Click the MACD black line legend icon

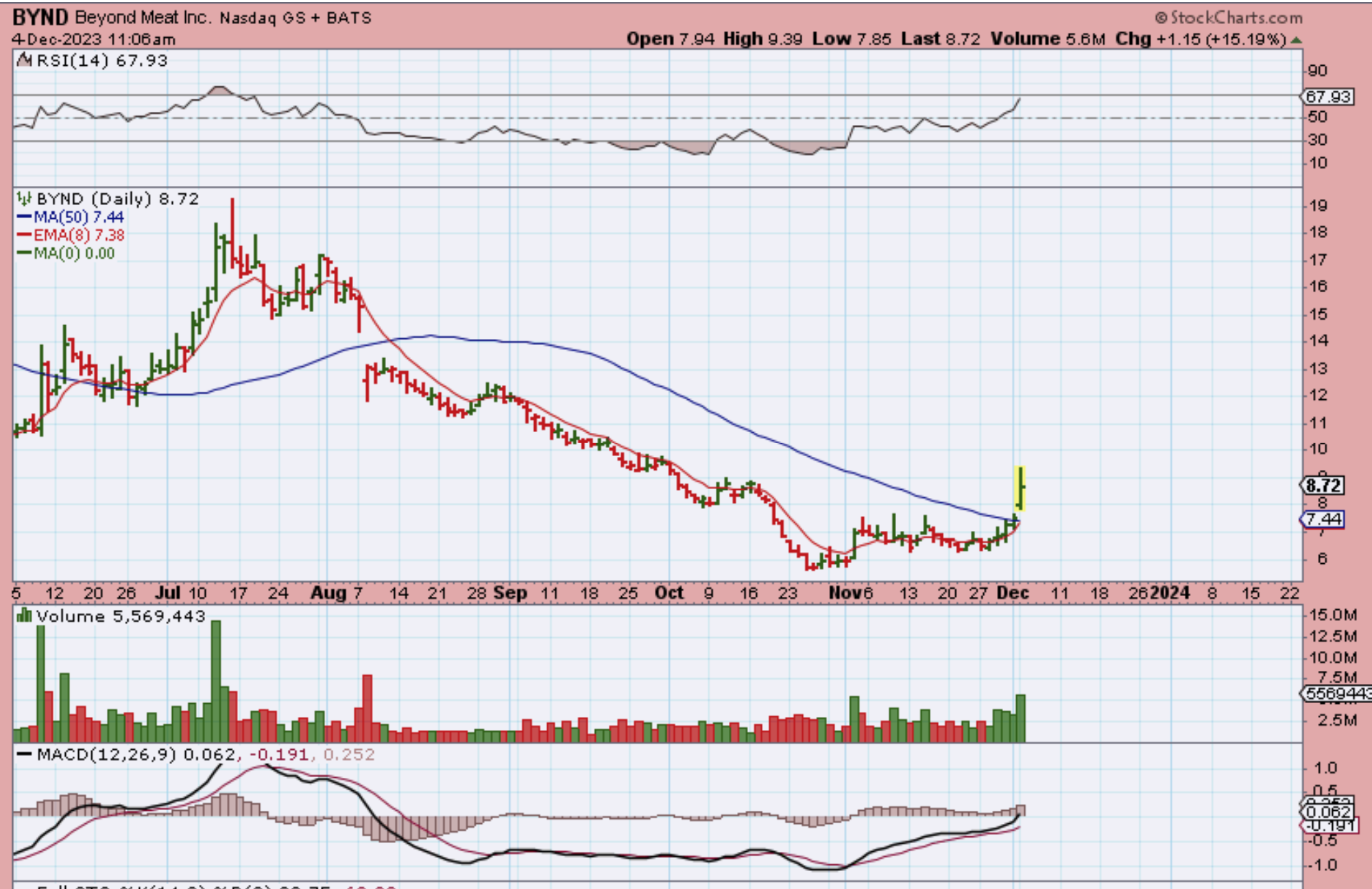coord(24,754)
